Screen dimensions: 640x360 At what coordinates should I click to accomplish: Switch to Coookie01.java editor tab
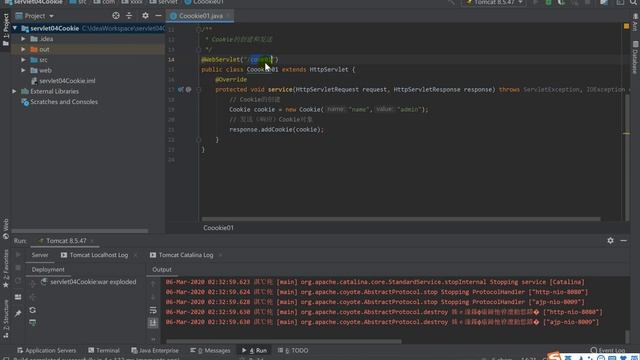coord(201,16)
